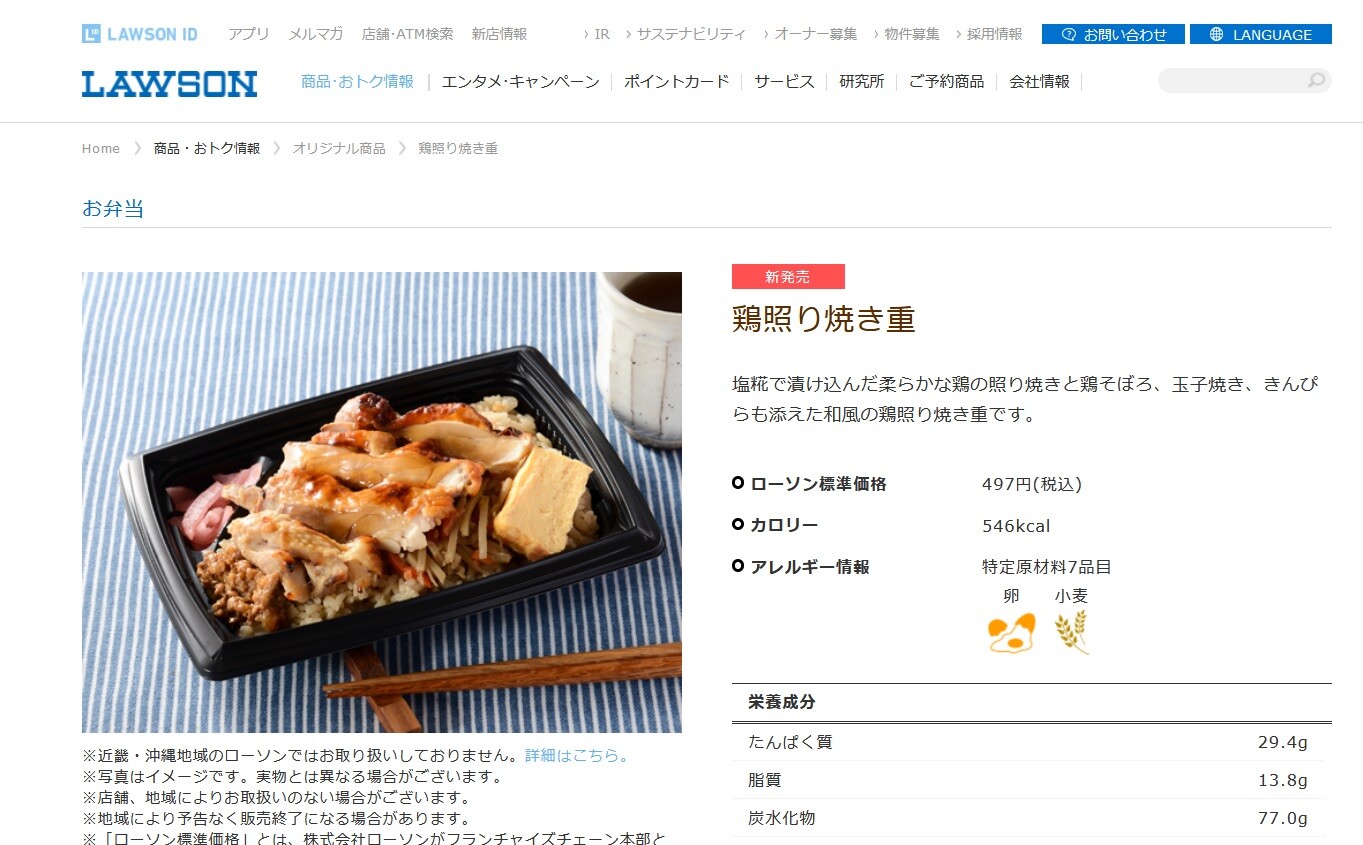This screenshot has height=845, width=1363.
Task: Click into the site search field
Action: (x=1233, y=81)
